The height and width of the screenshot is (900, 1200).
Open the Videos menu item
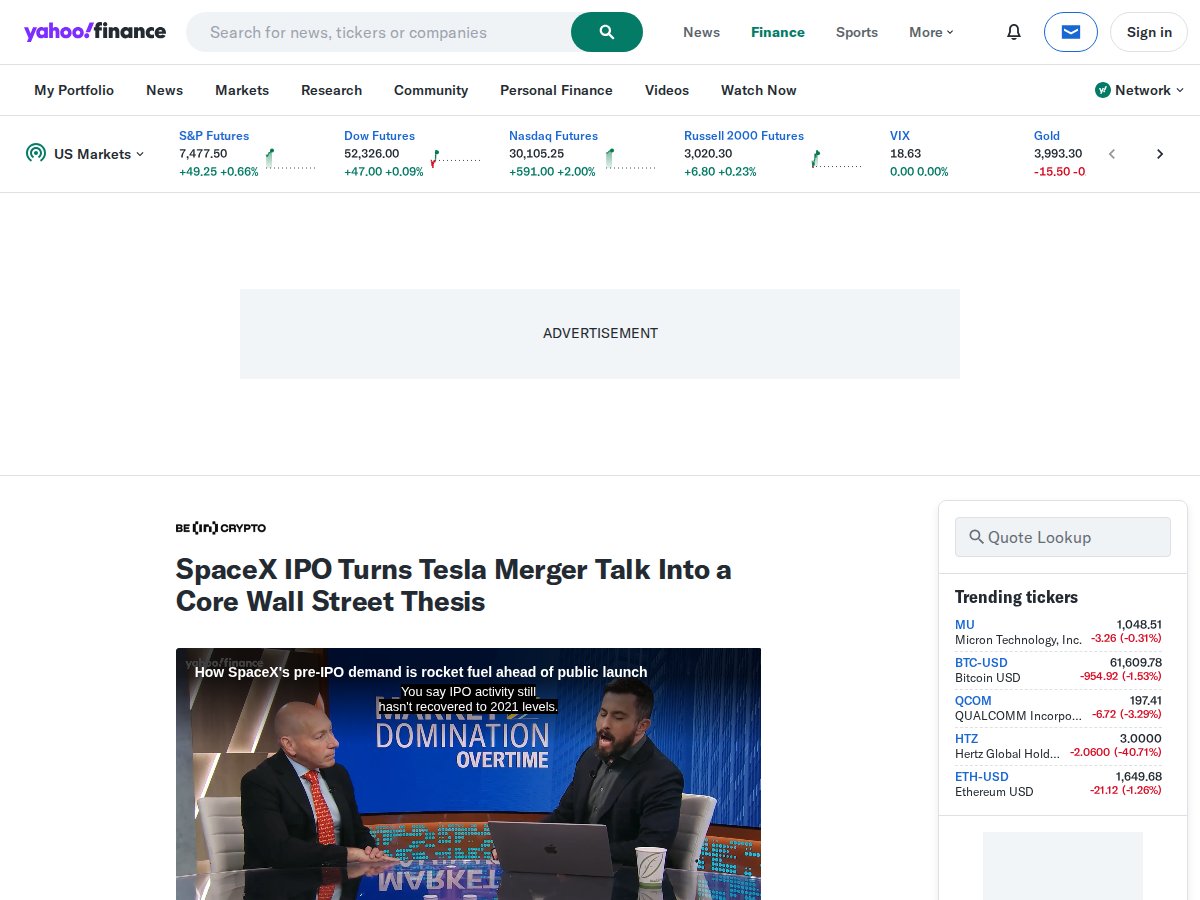[x=667, y=90]
